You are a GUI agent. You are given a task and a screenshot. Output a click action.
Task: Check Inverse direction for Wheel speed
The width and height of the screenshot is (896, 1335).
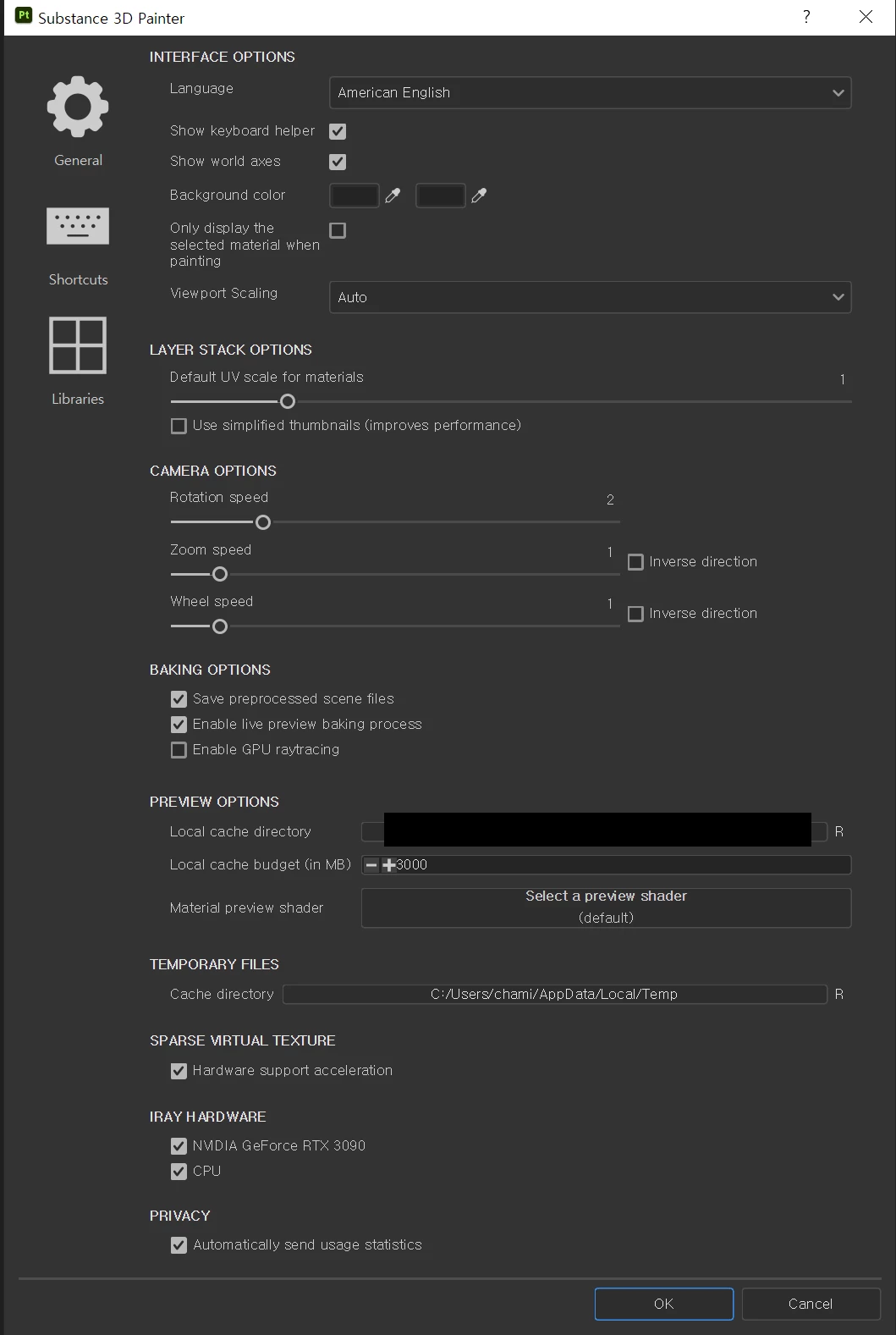pyautogui.click(x=635, y=614)
